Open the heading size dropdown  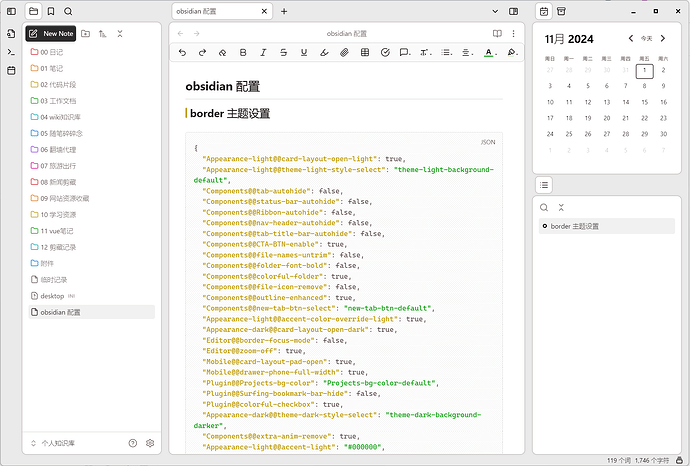tap(426, 52)
